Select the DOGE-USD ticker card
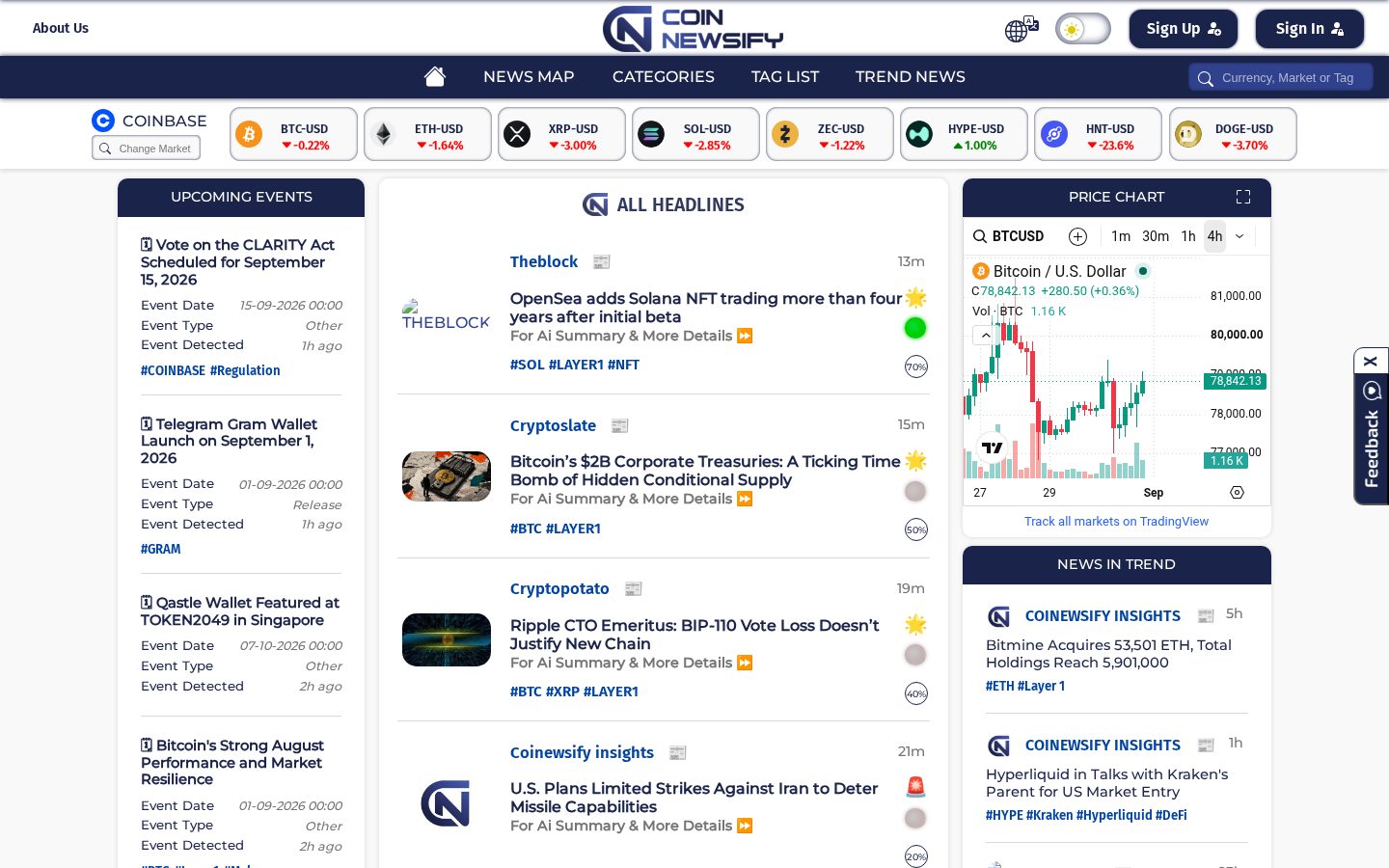The width and height of the screenshot is (1389, 868). tap(1233, 134)
